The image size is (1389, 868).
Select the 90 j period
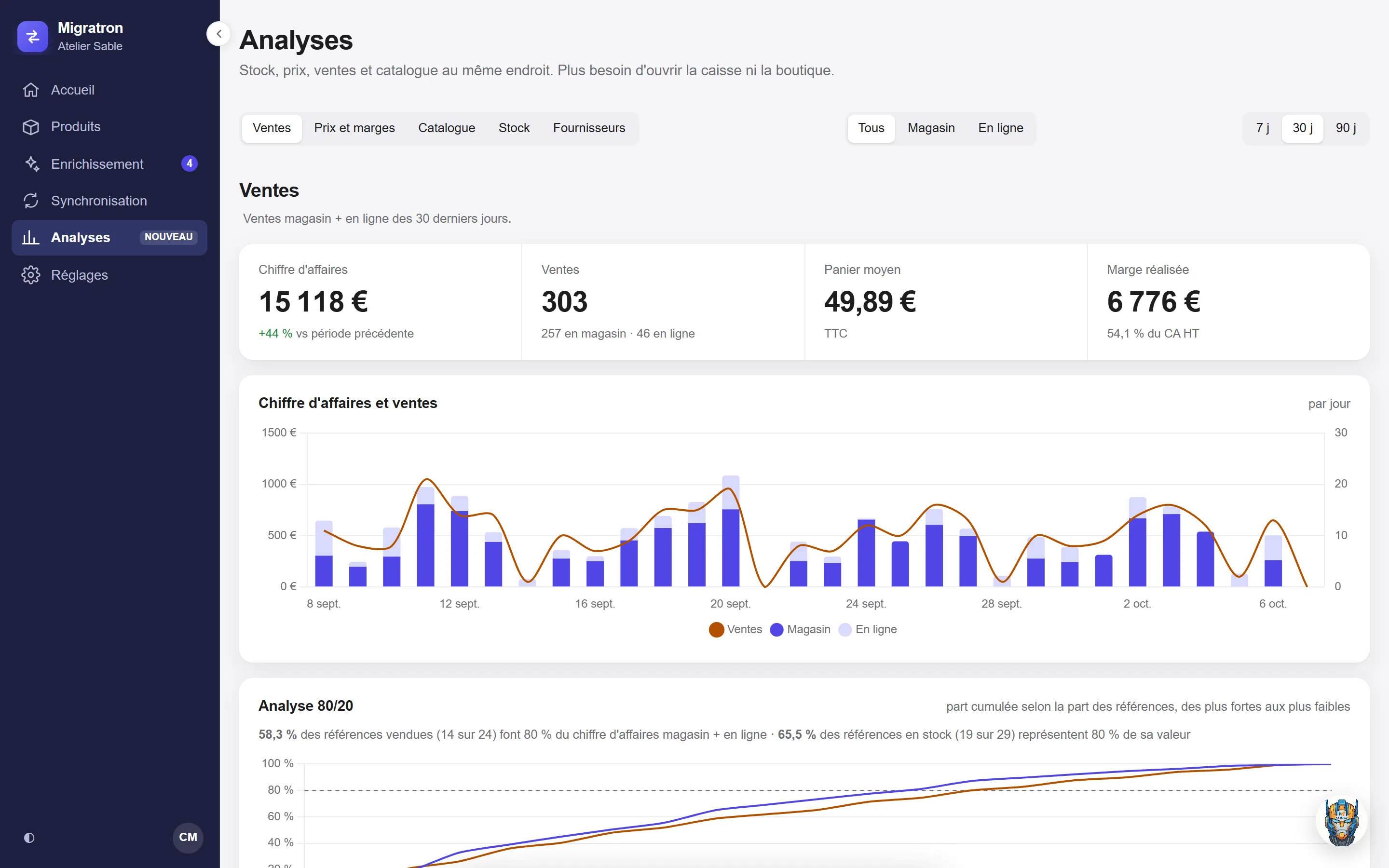(x=1346, y=128)
